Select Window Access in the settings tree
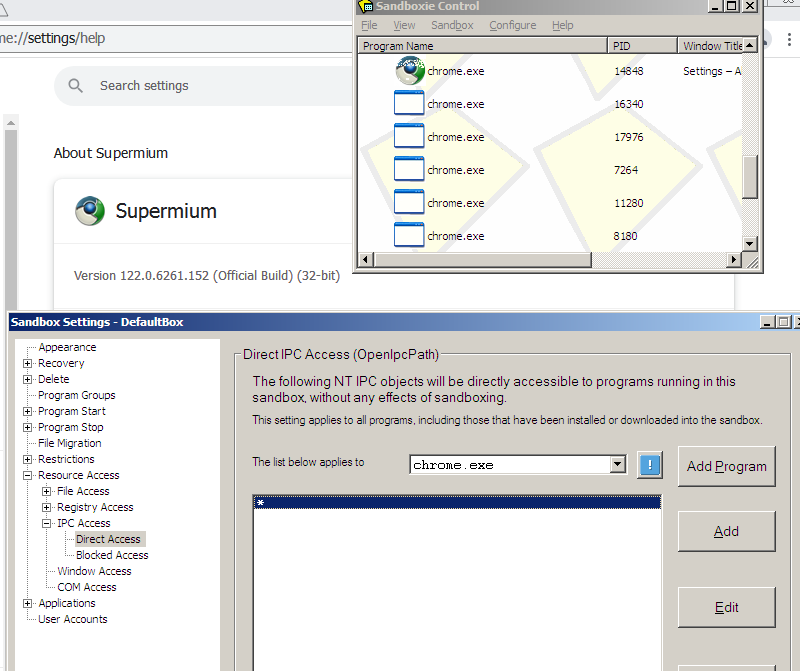 click(94, 571)
